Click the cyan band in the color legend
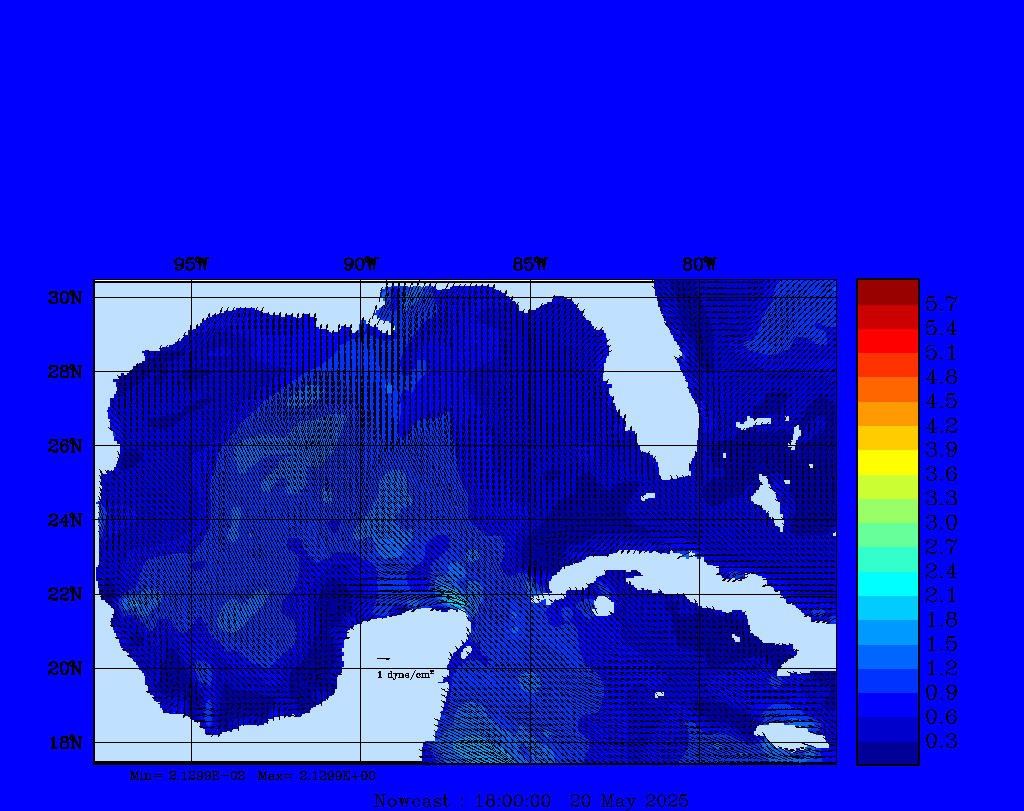 coord(887,583)
